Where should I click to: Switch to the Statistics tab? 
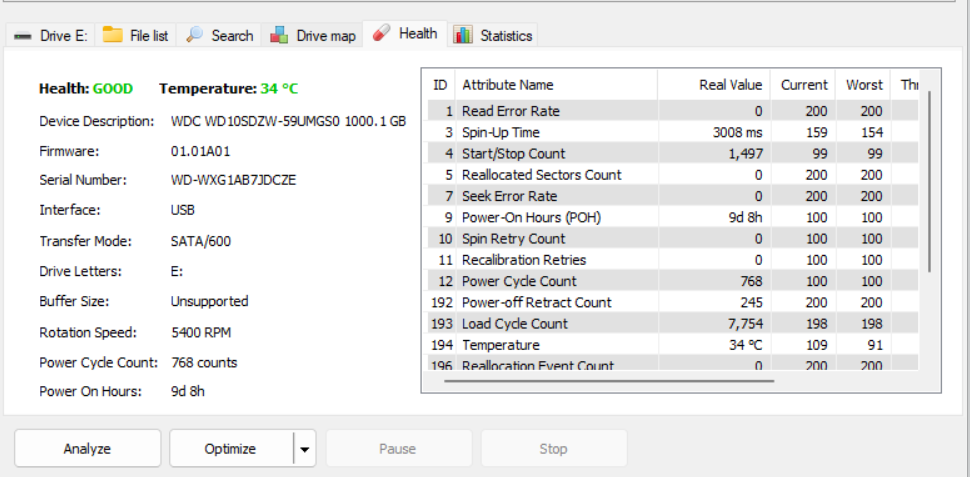click(505, 35)
